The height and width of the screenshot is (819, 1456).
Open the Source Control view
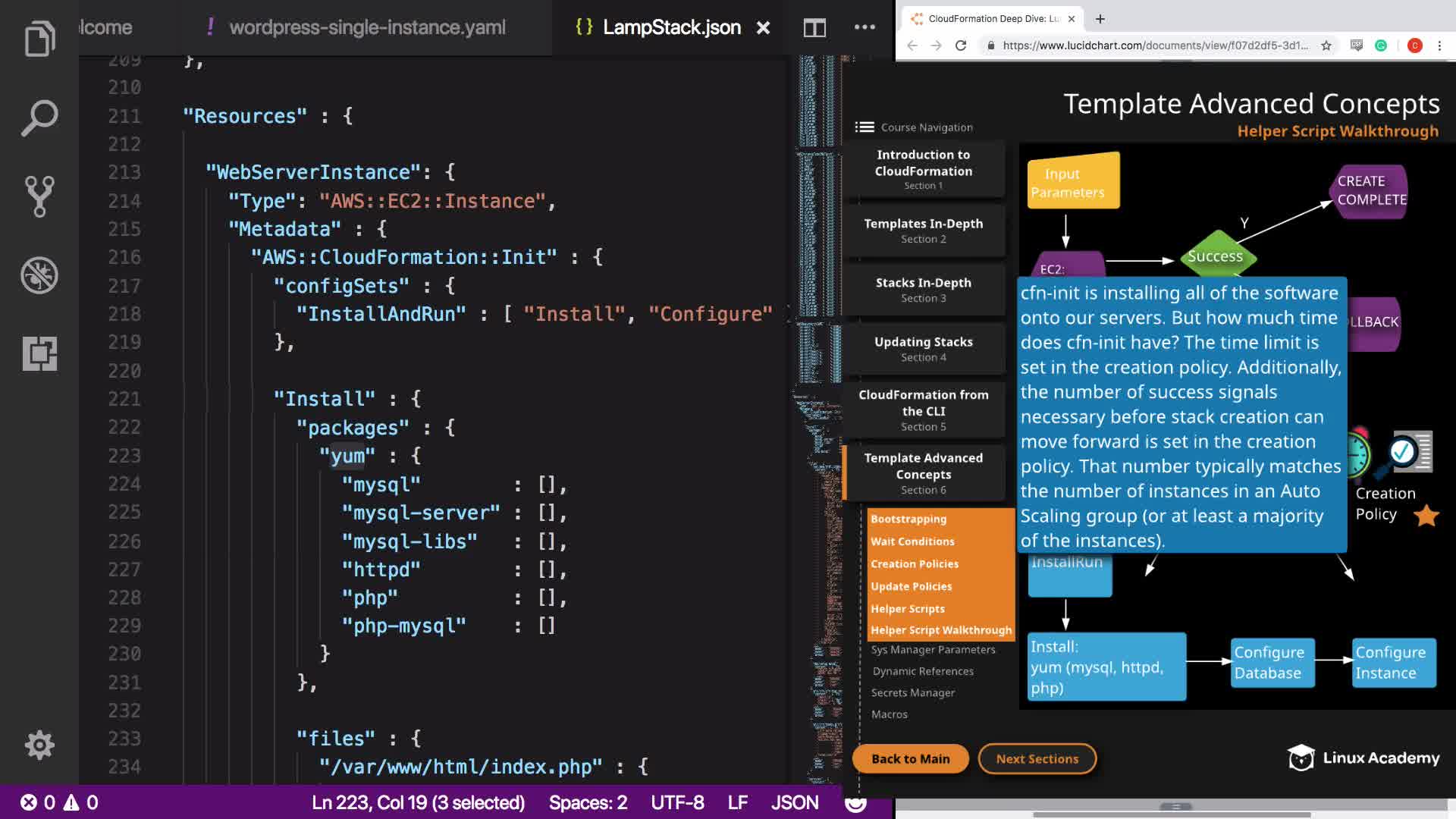pos(39,196)
